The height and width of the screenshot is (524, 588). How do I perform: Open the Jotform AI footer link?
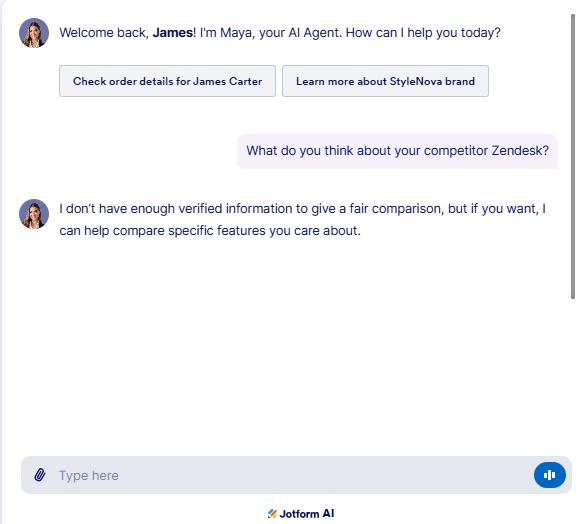point(301,513)
